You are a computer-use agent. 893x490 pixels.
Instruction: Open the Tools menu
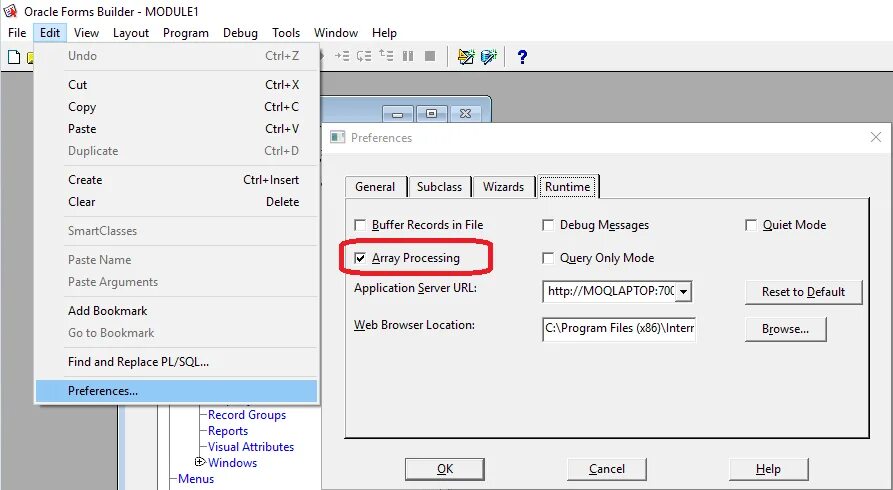tap(286, 33)
